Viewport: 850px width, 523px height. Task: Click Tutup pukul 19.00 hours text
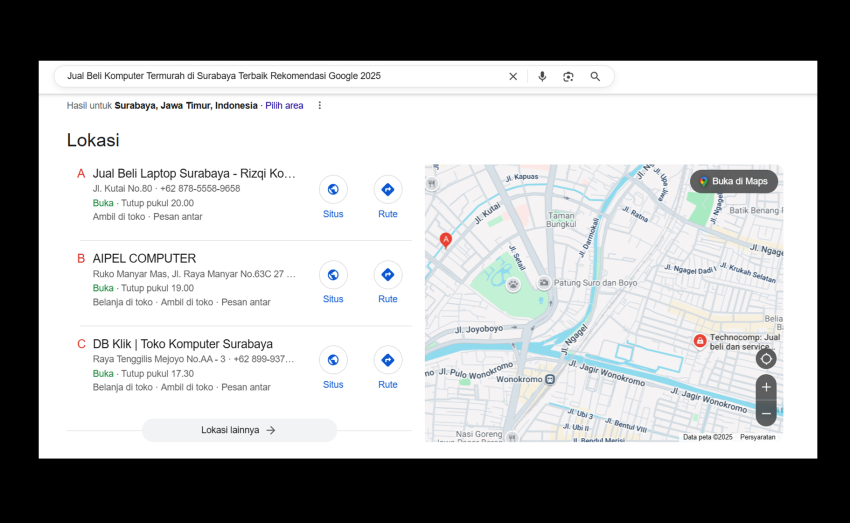[x=157, y=288]
